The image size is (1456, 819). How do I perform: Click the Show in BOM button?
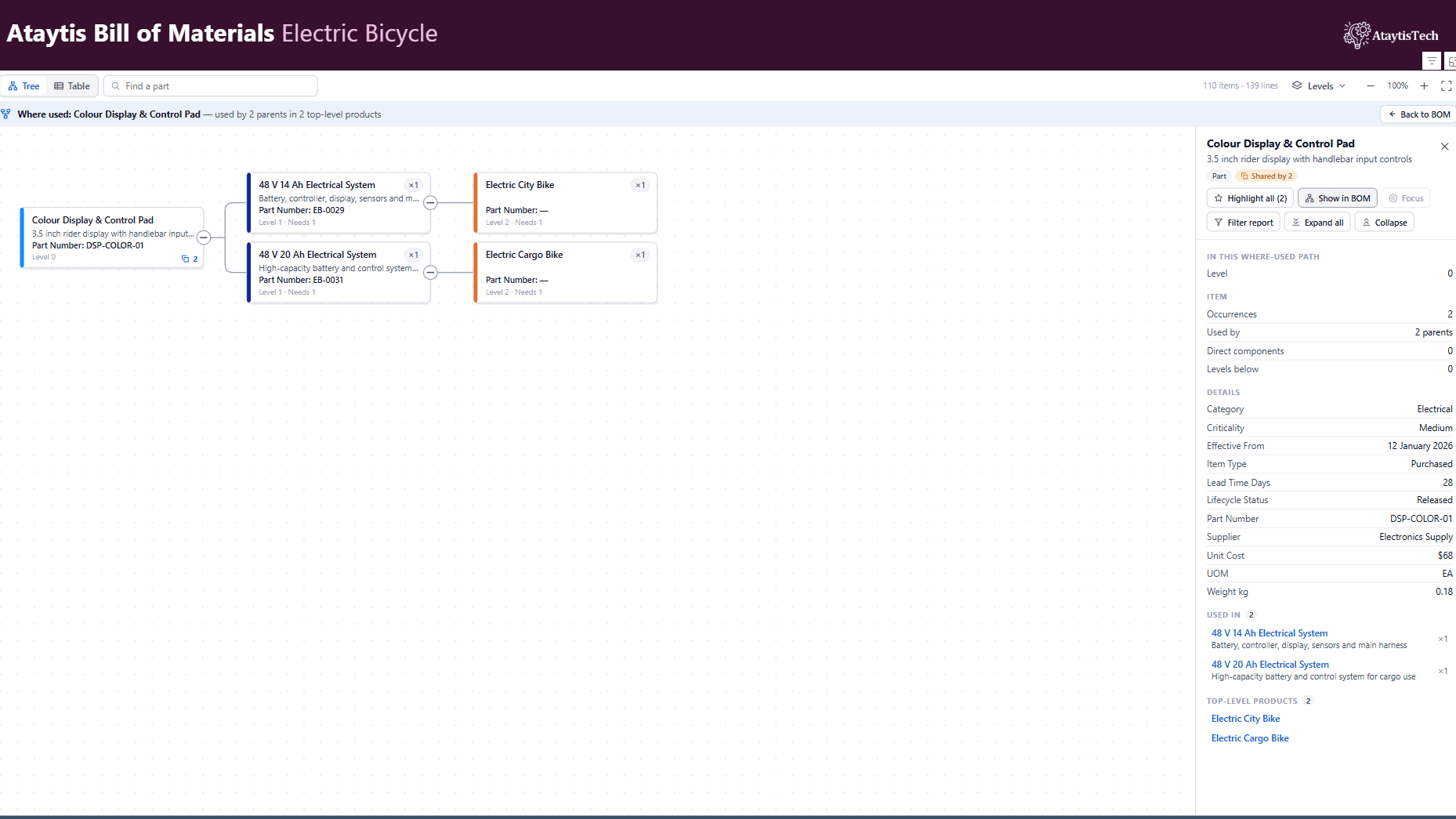(1338, 198)
